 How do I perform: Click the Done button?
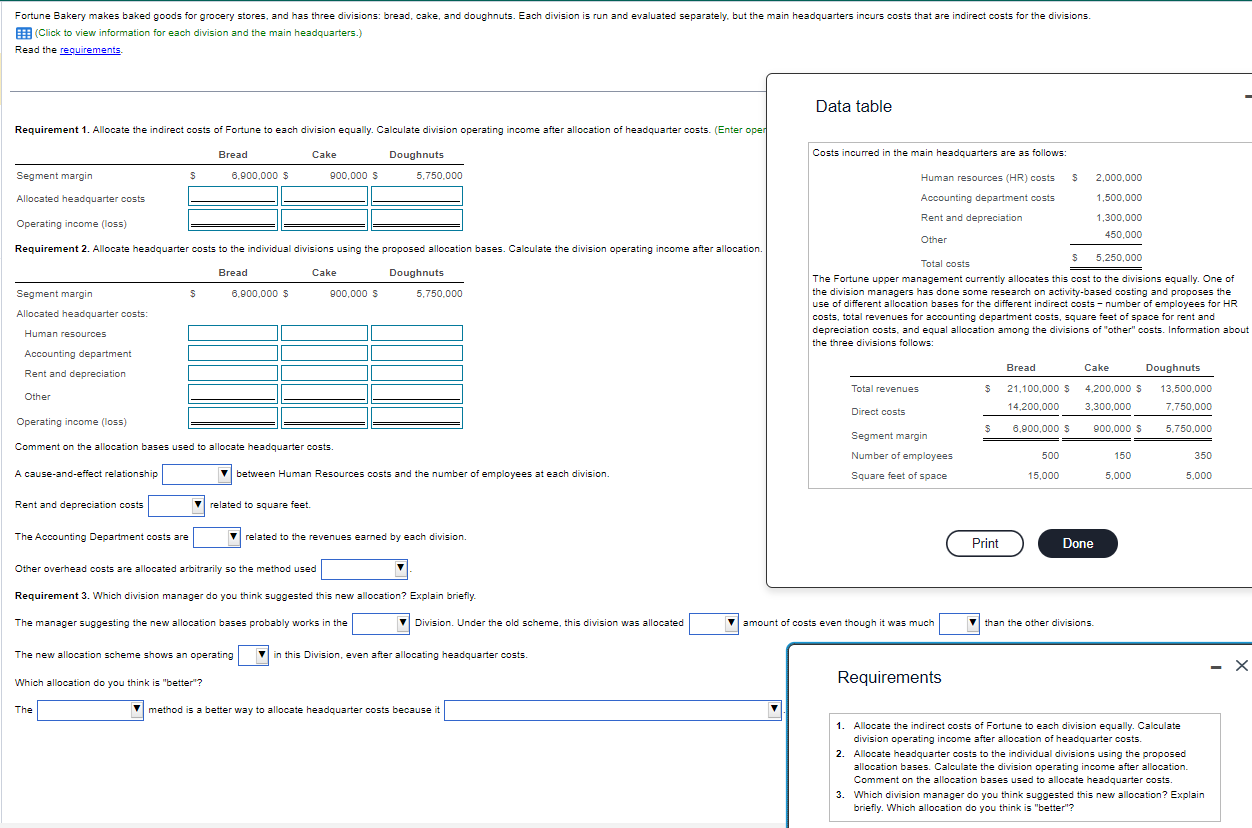coord(1078,543)
